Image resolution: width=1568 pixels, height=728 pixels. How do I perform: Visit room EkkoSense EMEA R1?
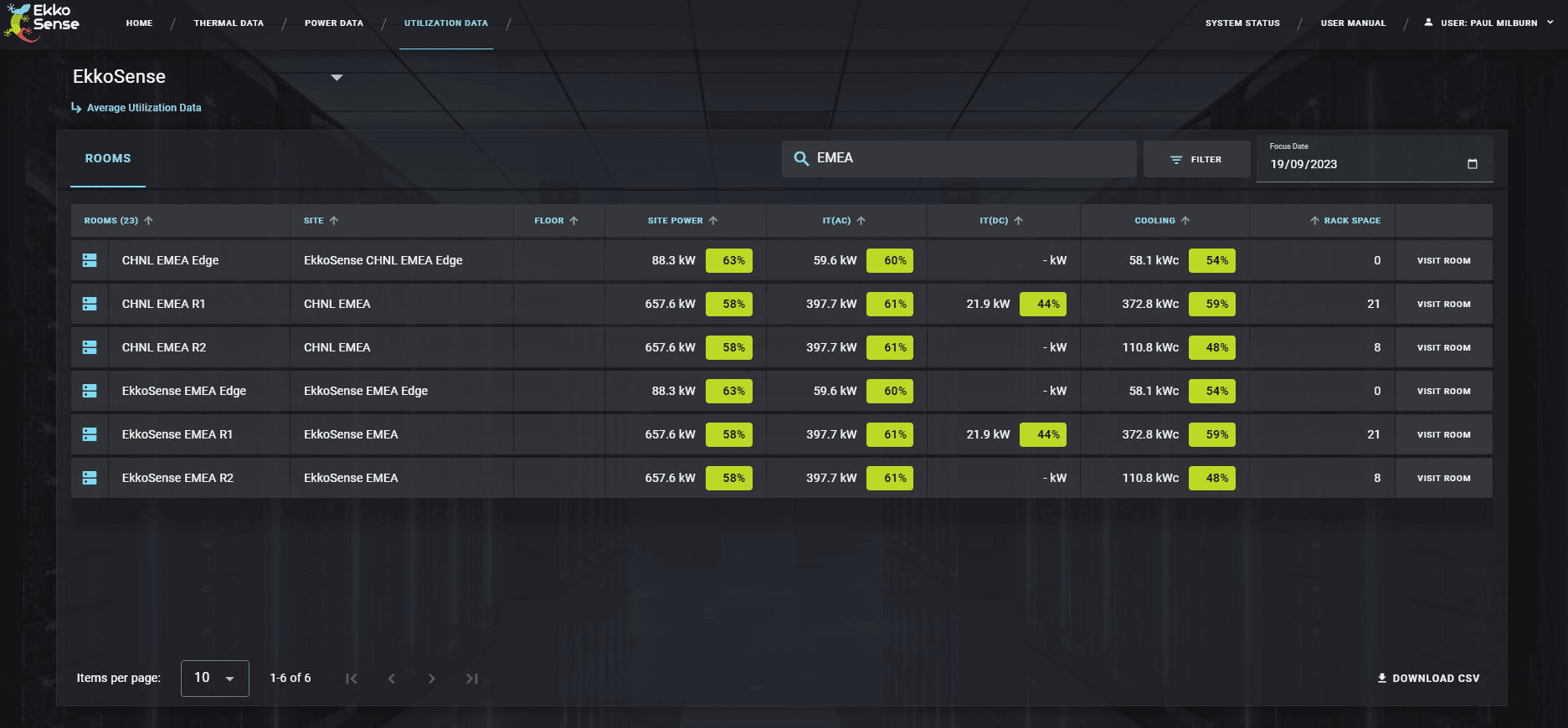pyautogui.click(x=1443, y=434)
